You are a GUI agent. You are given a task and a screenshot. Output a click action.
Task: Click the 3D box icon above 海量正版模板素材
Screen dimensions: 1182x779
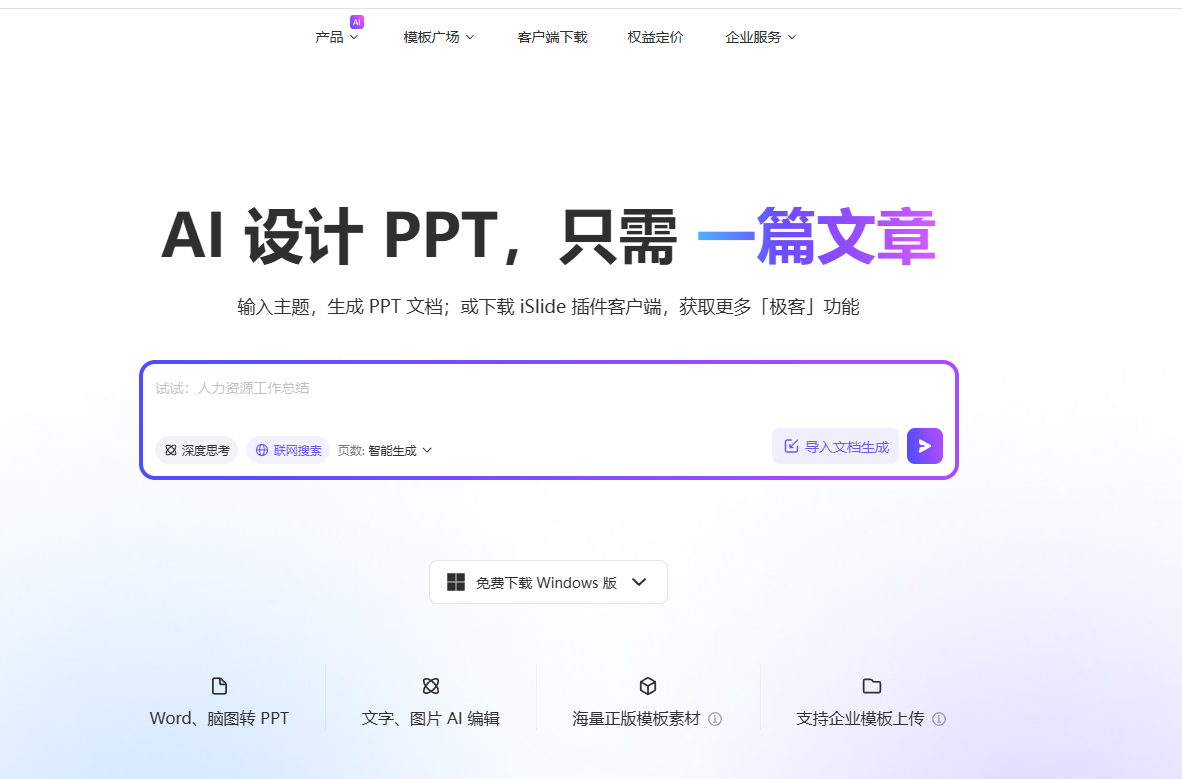[648, 686]
